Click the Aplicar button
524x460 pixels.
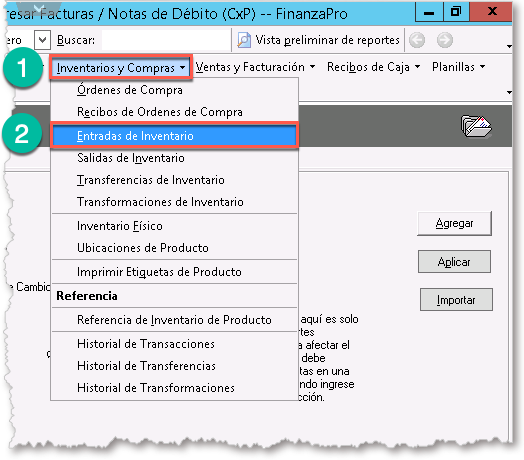pyautogui.click(x=454, y=262)
